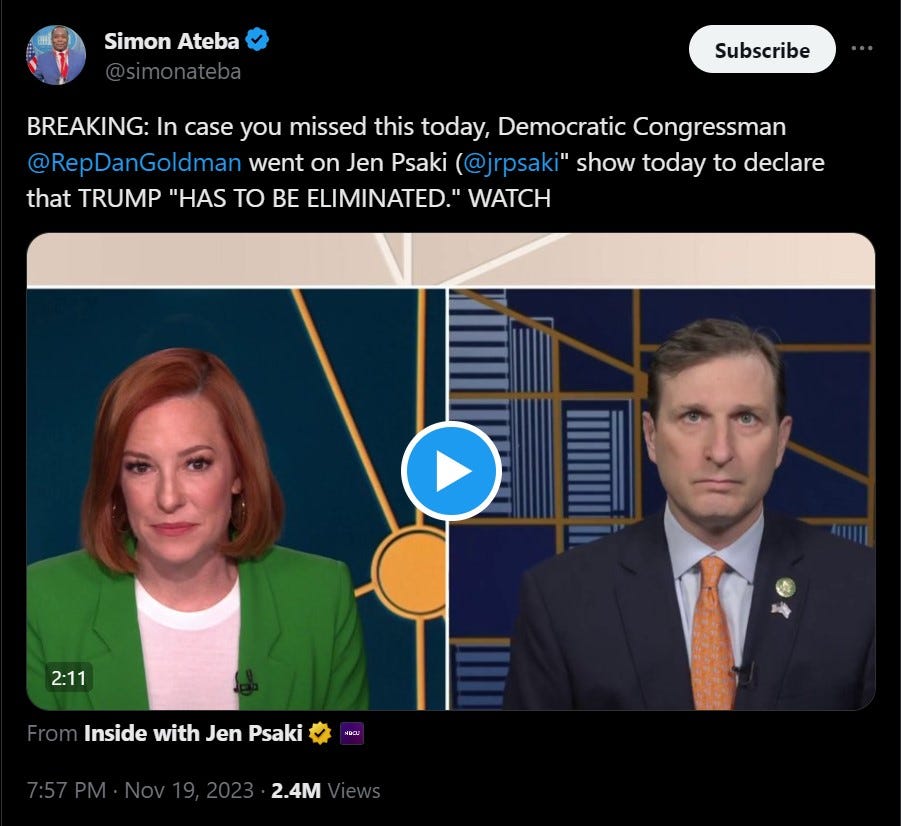Open the @RepDanGoldman mention link
The width and height of the screenshot is (901, 826).
pyautogui.click(x=134, y=163)
